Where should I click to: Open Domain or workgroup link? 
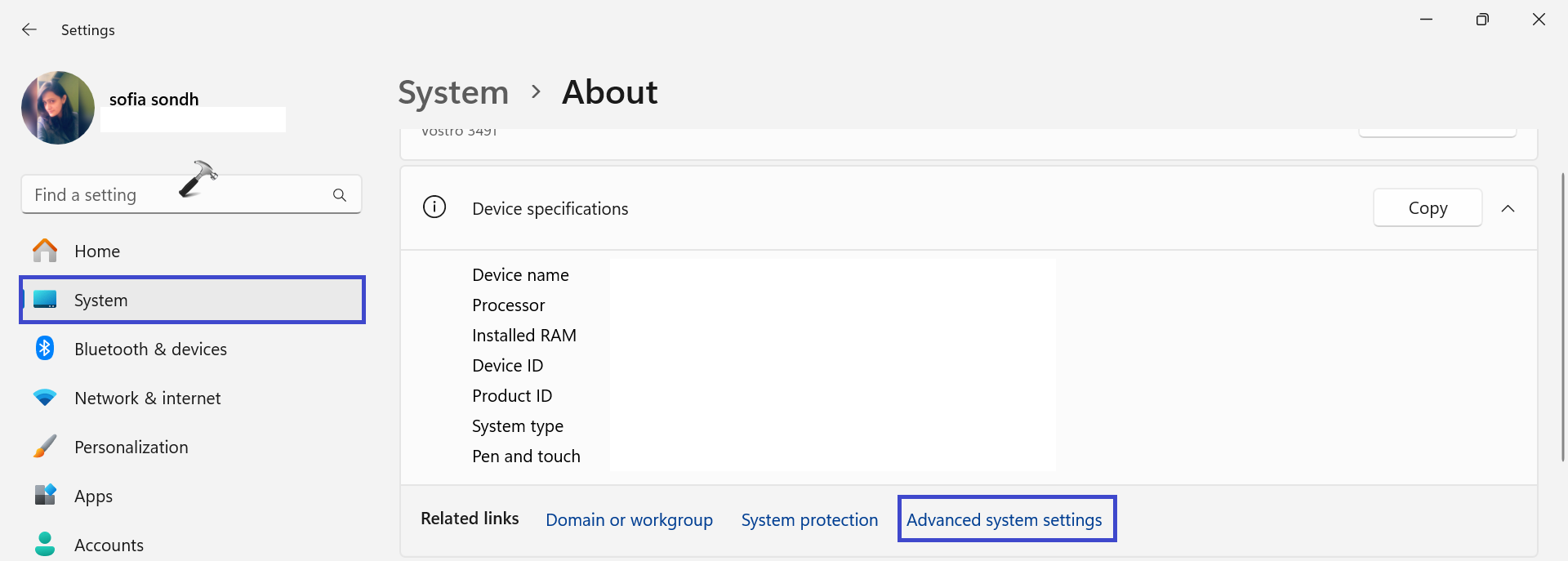click(629, 520)
